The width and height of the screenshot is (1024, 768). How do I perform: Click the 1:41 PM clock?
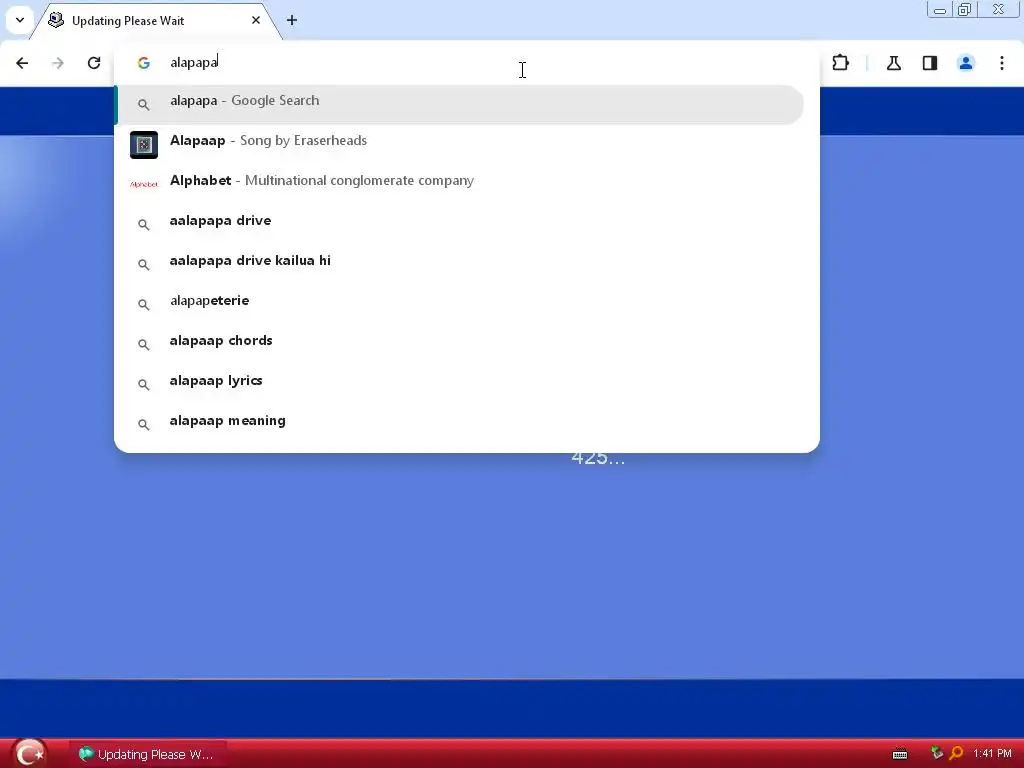click(992, 754)
